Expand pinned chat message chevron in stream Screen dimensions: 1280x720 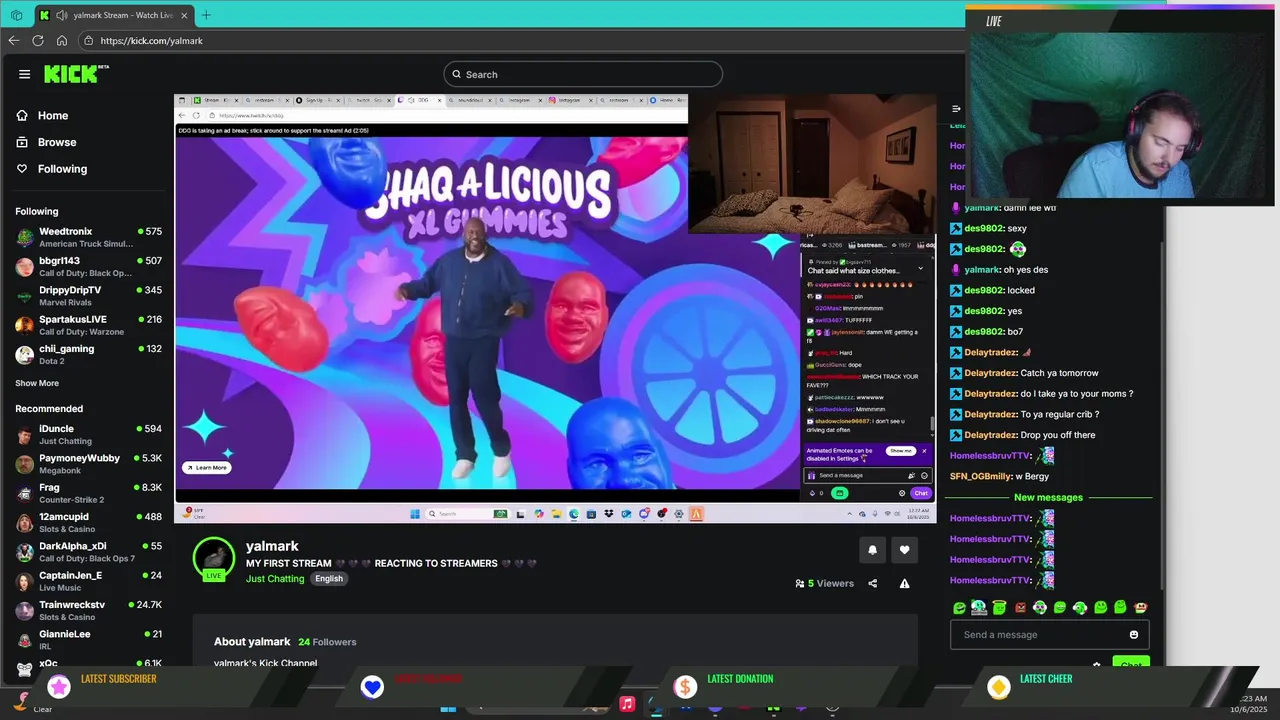pyautogui.click(x=921, y=268)
